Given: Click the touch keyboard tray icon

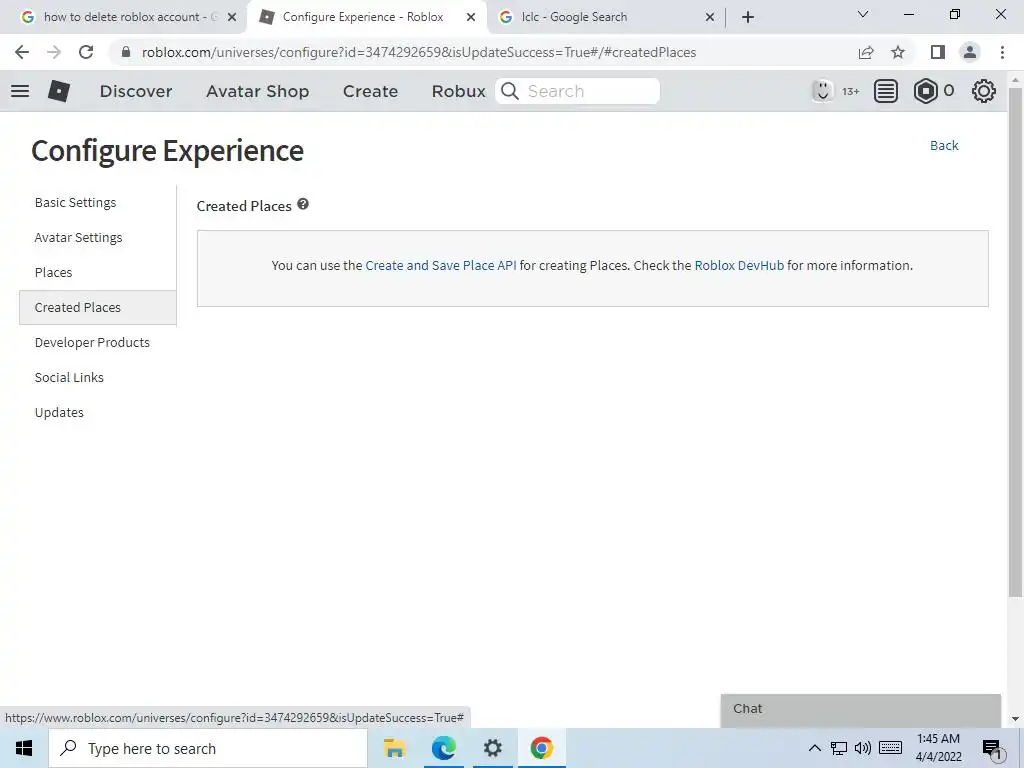Looking at the screenshot, I should (x=890, y=748).
